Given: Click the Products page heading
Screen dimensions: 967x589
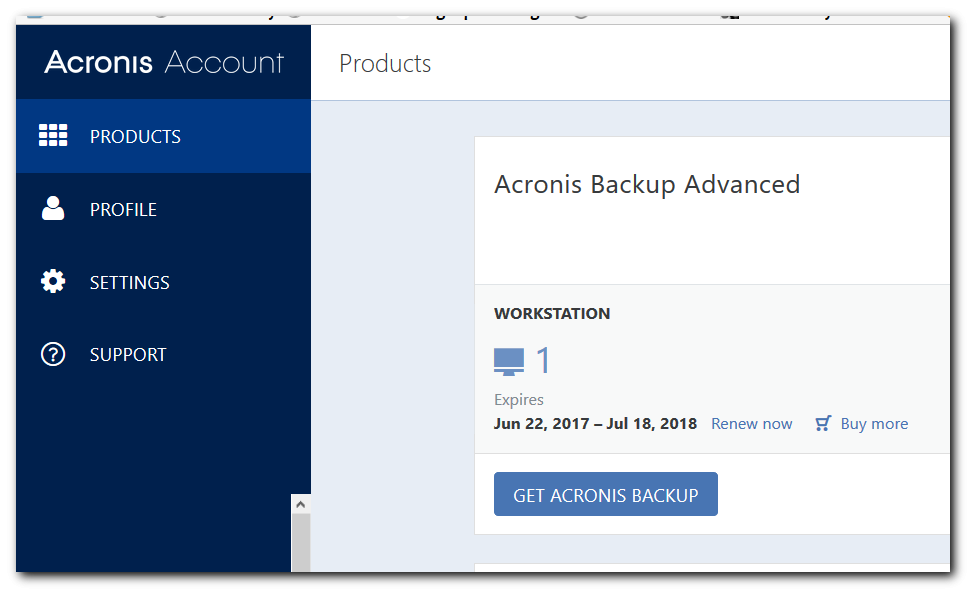Looking at the screenshot, I should coord(384,62).
